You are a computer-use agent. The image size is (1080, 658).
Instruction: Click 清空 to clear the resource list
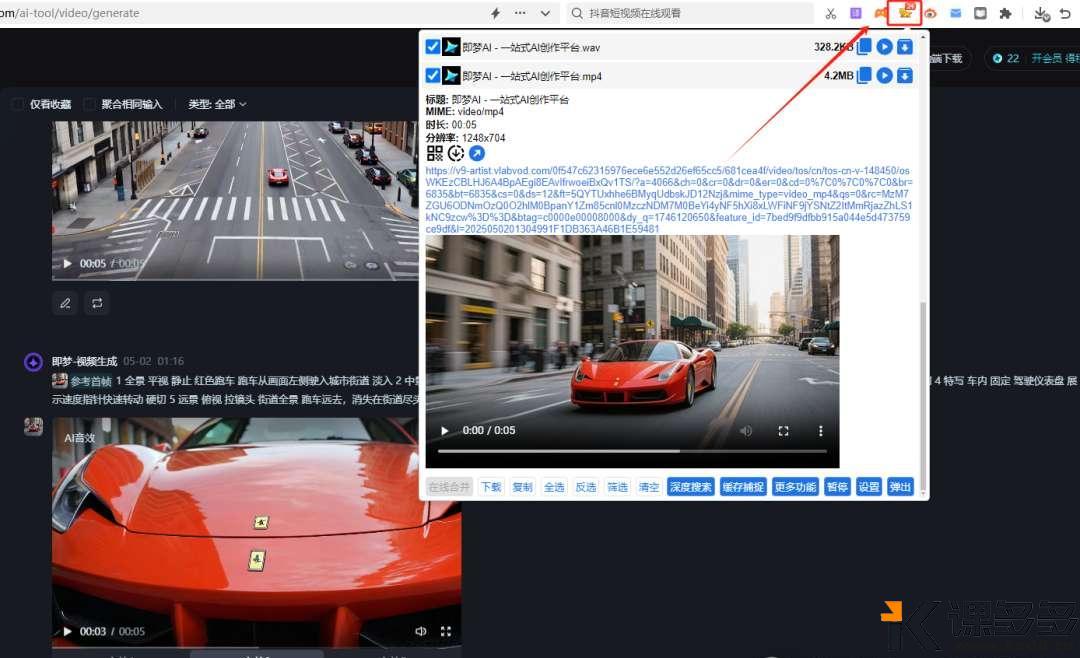click(650, 487)
